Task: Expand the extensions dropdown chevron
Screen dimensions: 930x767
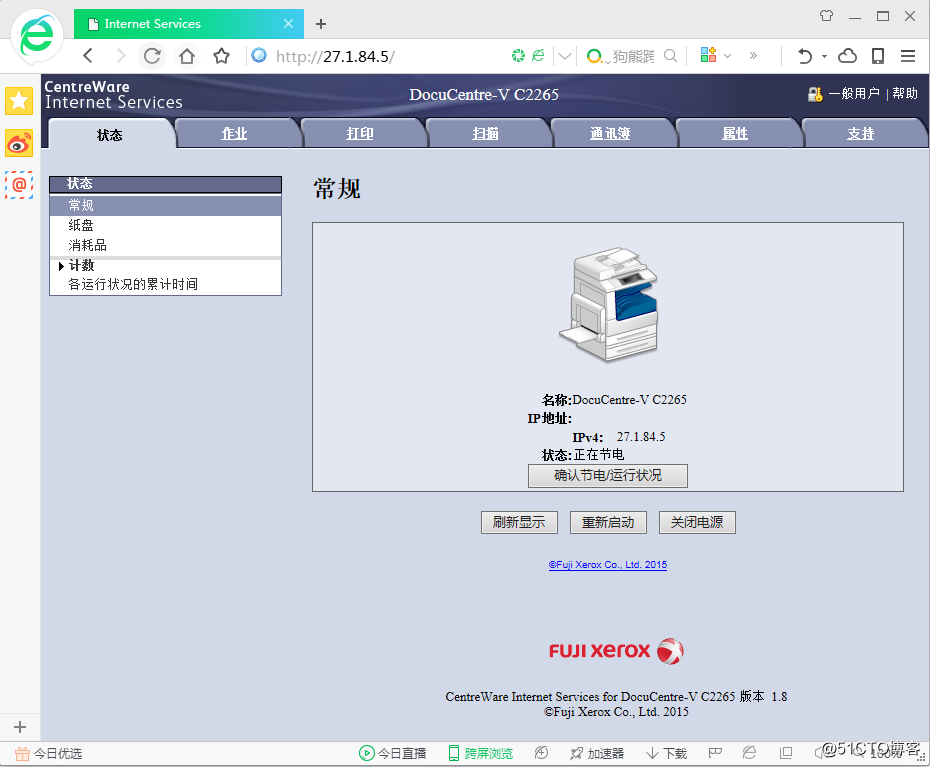Action: coord(728,56)
